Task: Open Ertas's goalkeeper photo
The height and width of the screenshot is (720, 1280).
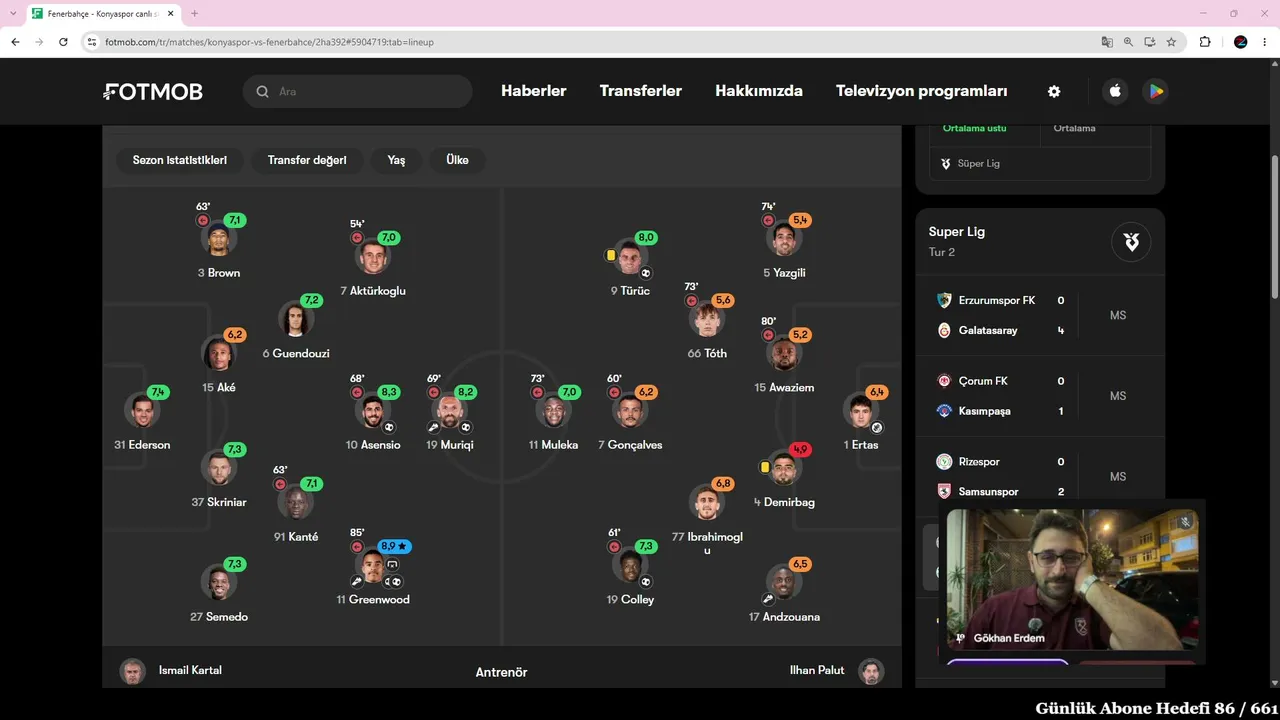Action: (861, 411)
